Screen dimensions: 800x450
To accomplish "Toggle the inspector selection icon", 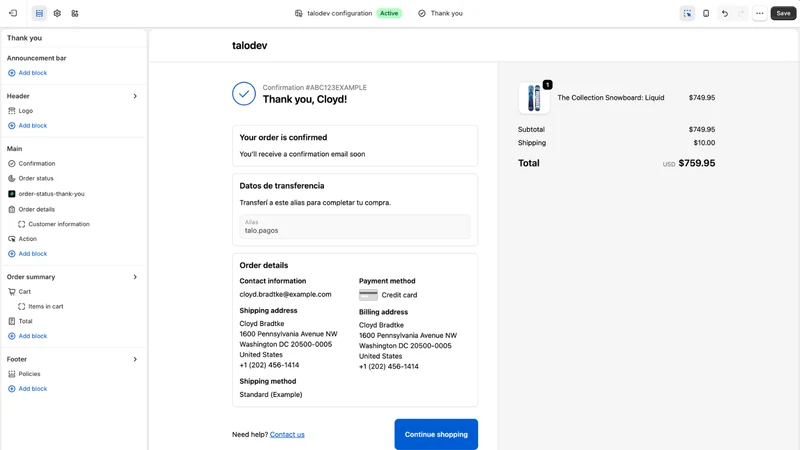I will (x=687, y=13).
